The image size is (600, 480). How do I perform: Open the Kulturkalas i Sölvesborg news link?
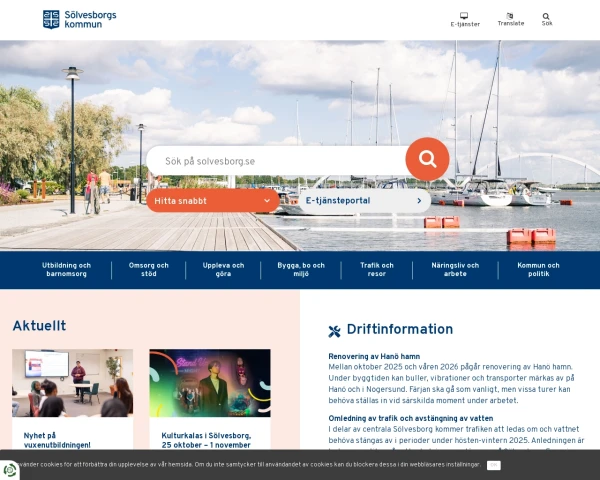[x=206, y=440]
